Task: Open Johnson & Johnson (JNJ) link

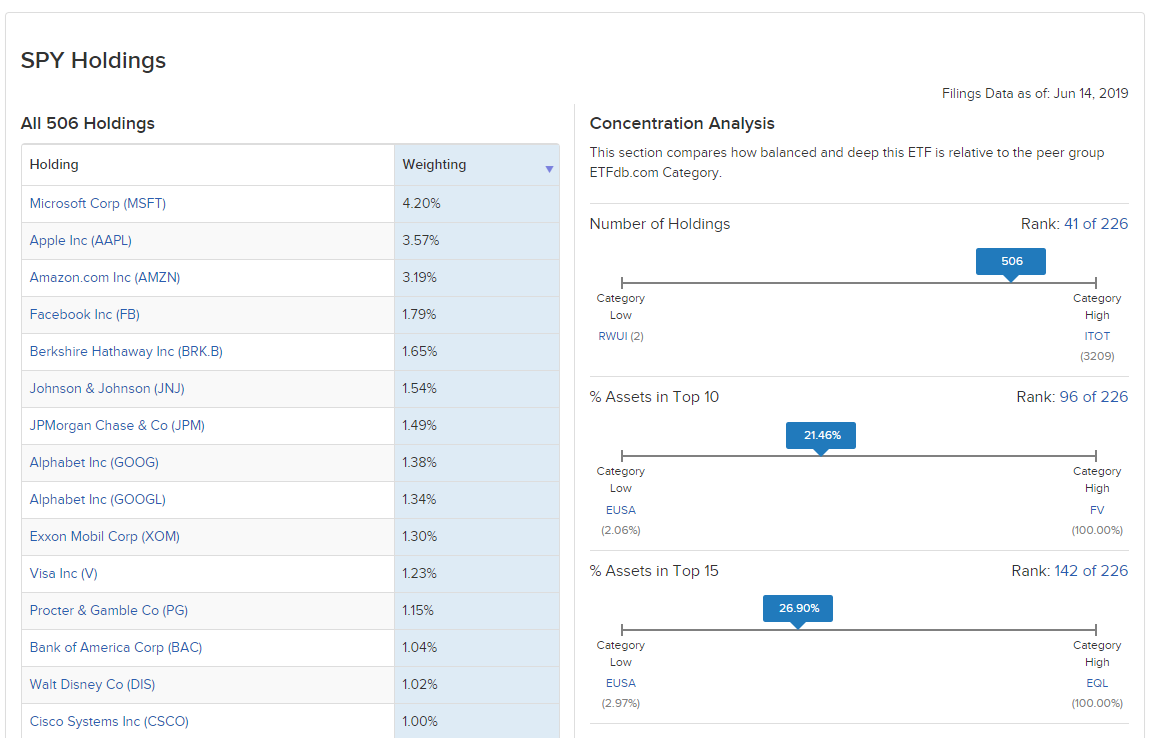Action: tap(107, 388)
